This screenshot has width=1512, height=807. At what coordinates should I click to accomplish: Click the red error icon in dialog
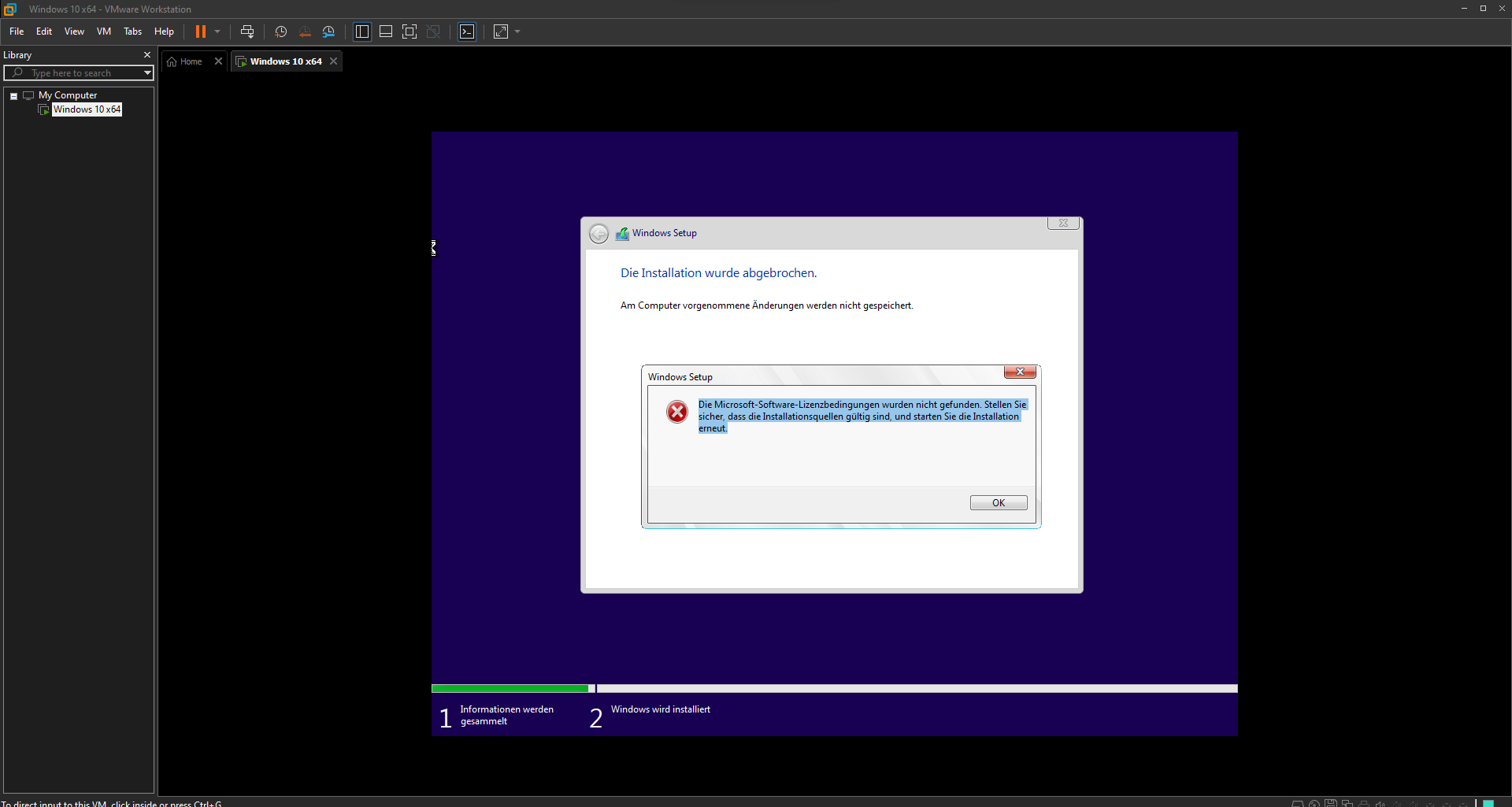pos(676,412)
